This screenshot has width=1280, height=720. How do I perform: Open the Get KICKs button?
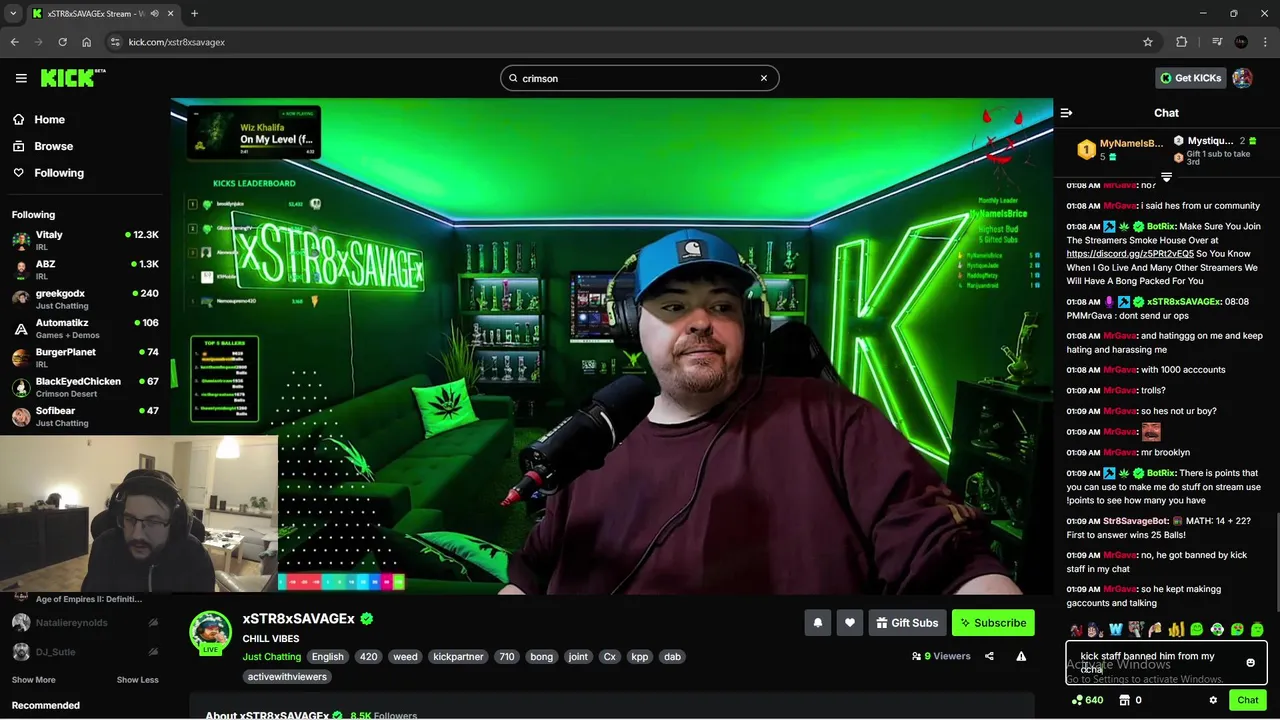click(x=1190, y=78)
